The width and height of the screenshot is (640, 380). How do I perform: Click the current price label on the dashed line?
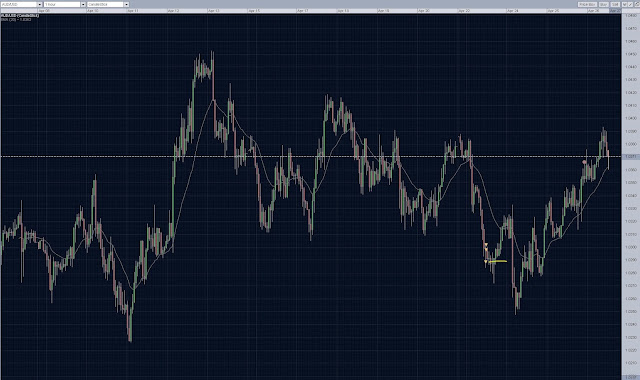(630, 156)
